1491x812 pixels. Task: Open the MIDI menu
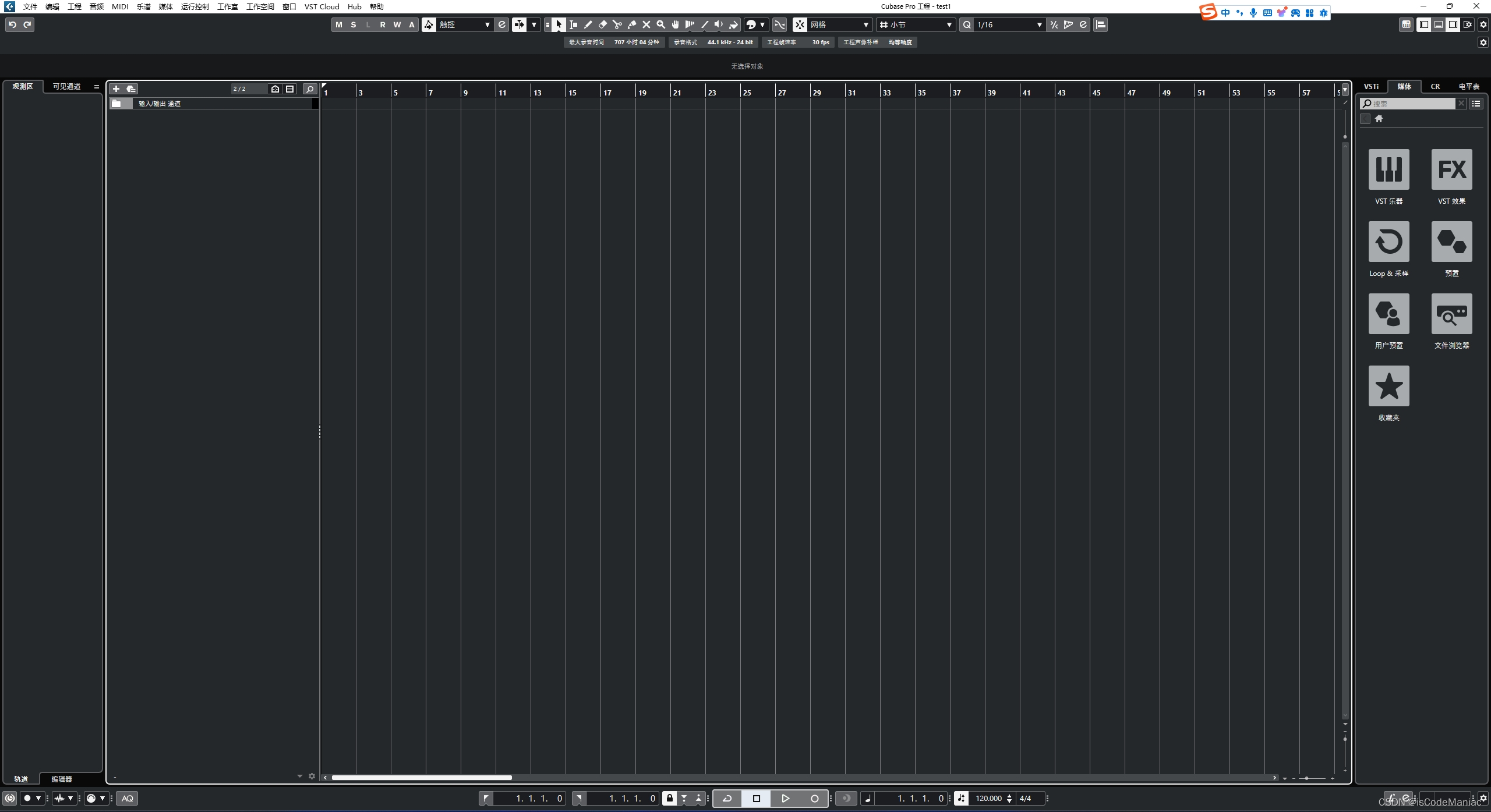[120, 6]
